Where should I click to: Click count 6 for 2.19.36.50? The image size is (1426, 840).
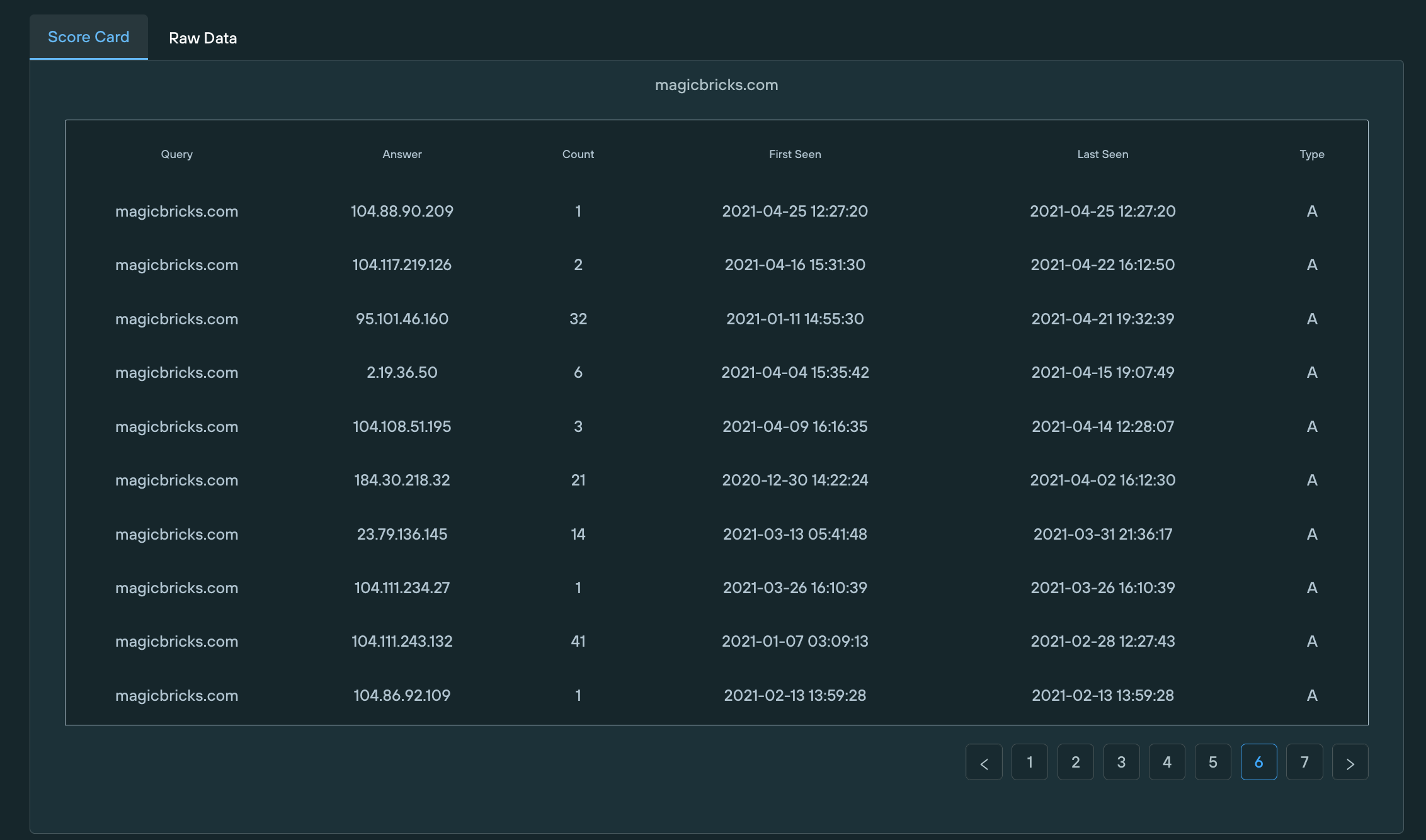click(578, 372)
